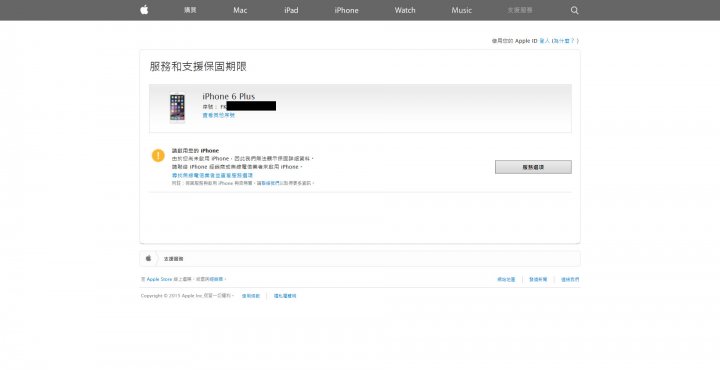Click the Apple logo in navigation bar
Screen dimensions: 720x370
[144, 10]
